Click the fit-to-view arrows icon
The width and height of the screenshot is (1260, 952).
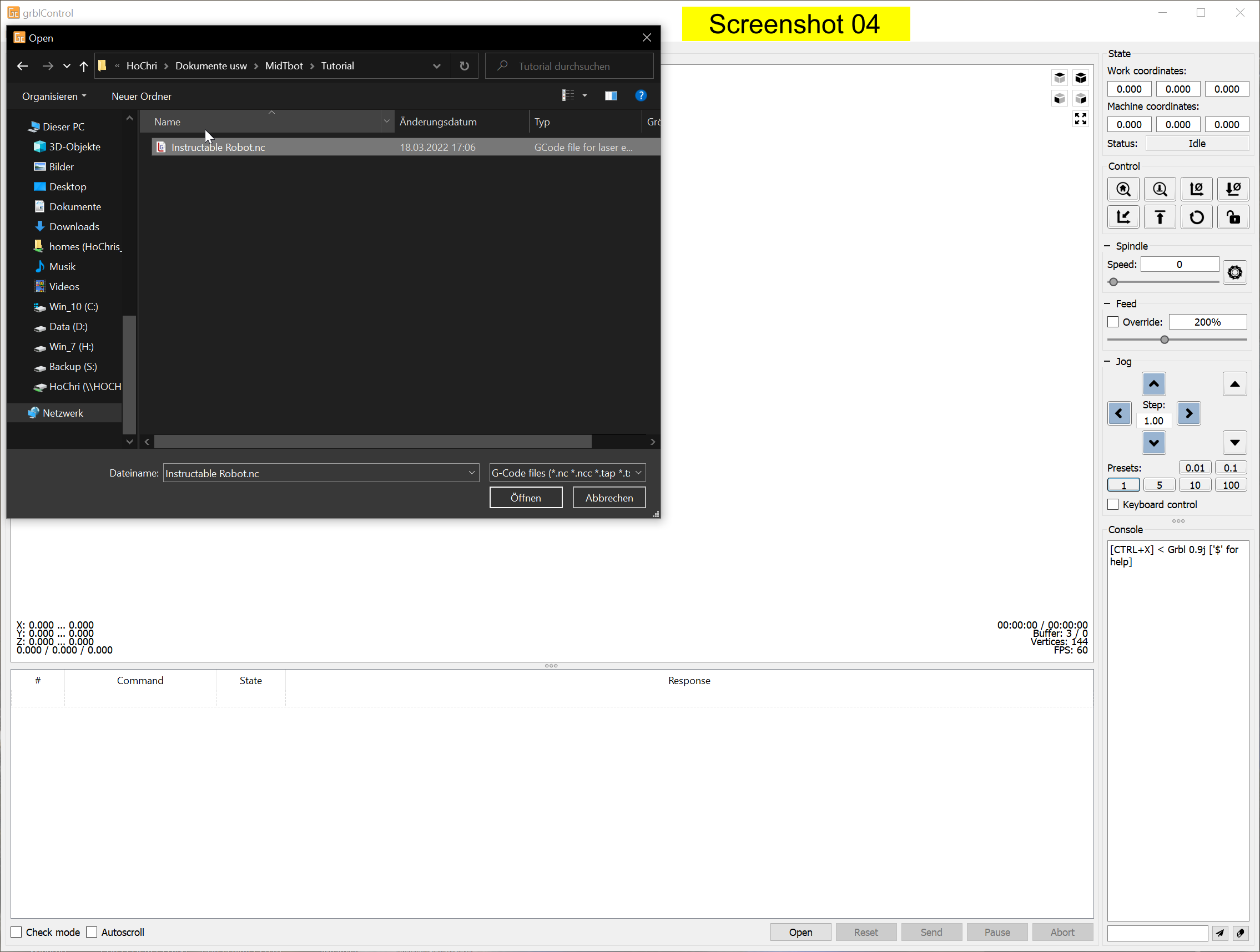point(1081,118)
